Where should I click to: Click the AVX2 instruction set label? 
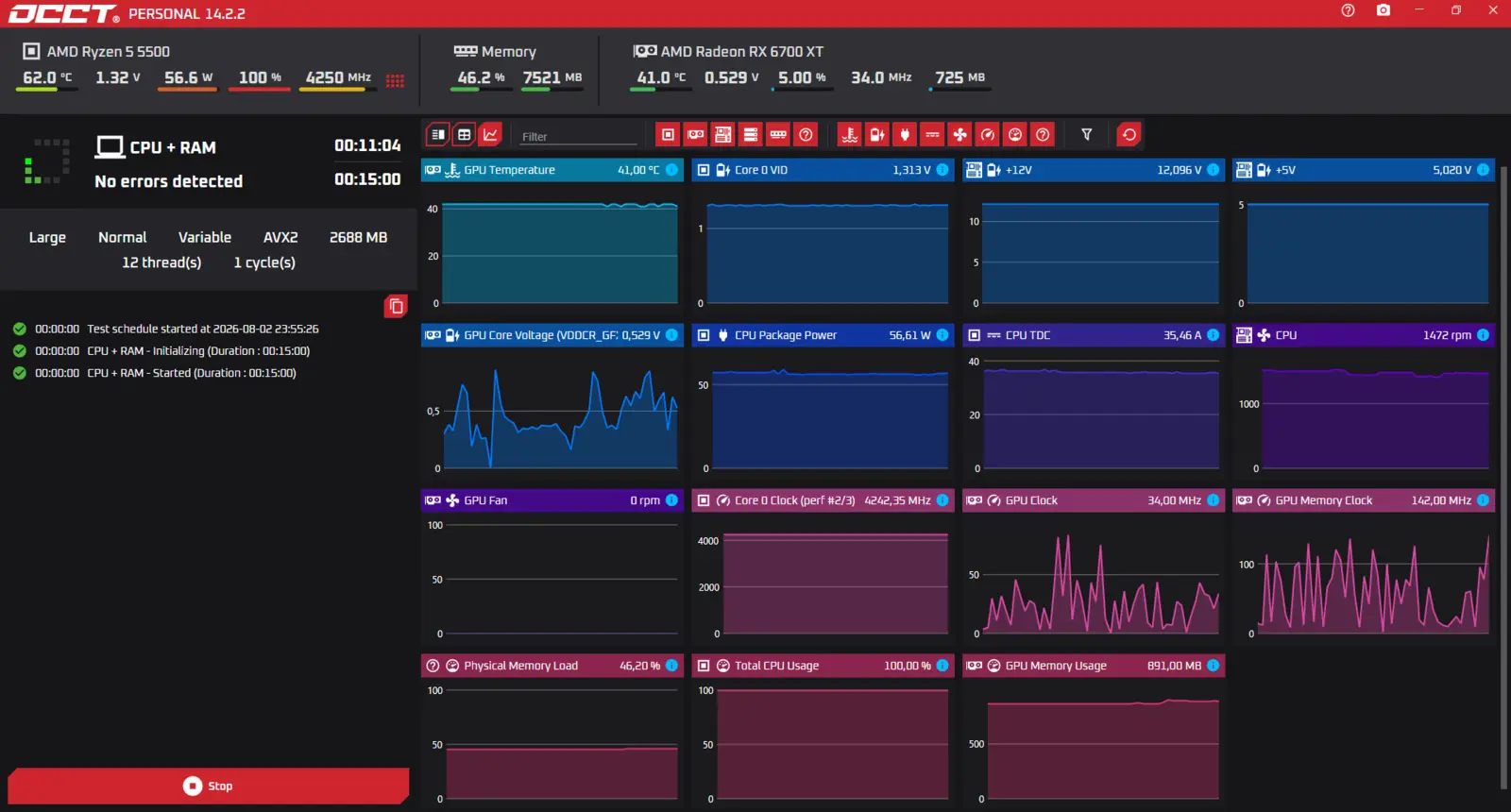tap(280, 237)
